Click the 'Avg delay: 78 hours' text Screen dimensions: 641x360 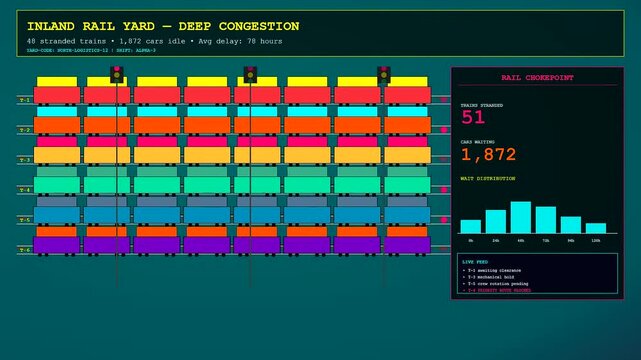tap(240, 41)
